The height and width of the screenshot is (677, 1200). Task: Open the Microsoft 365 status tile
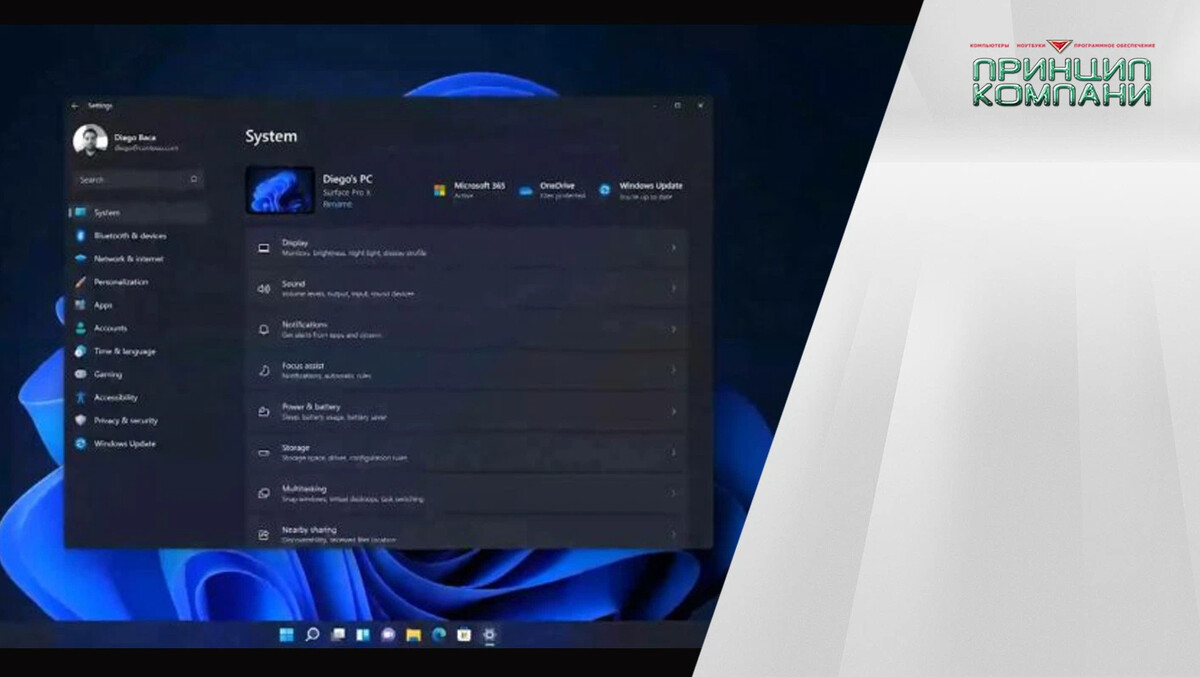470,190
